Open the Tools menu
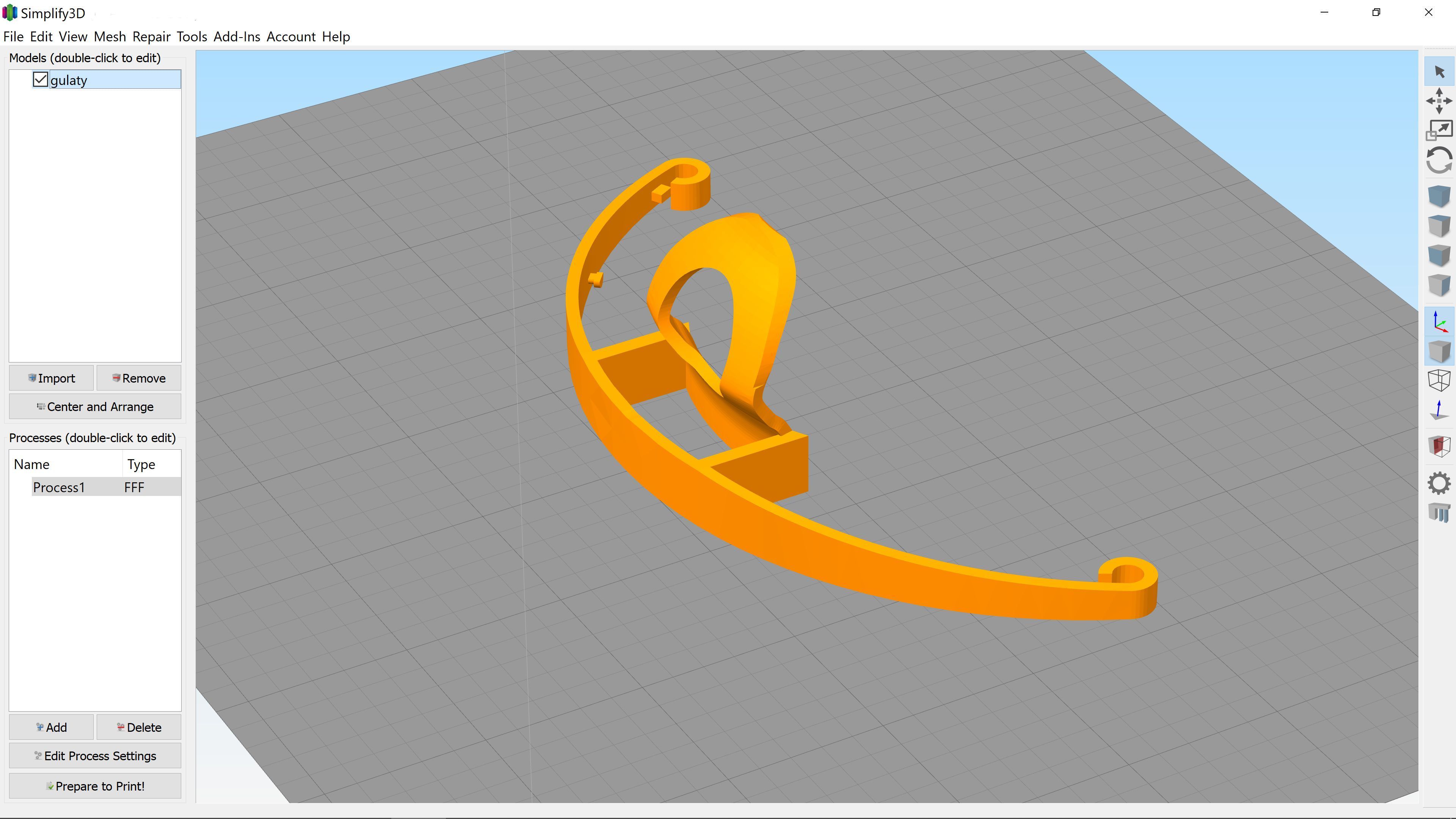 point(191,37)
